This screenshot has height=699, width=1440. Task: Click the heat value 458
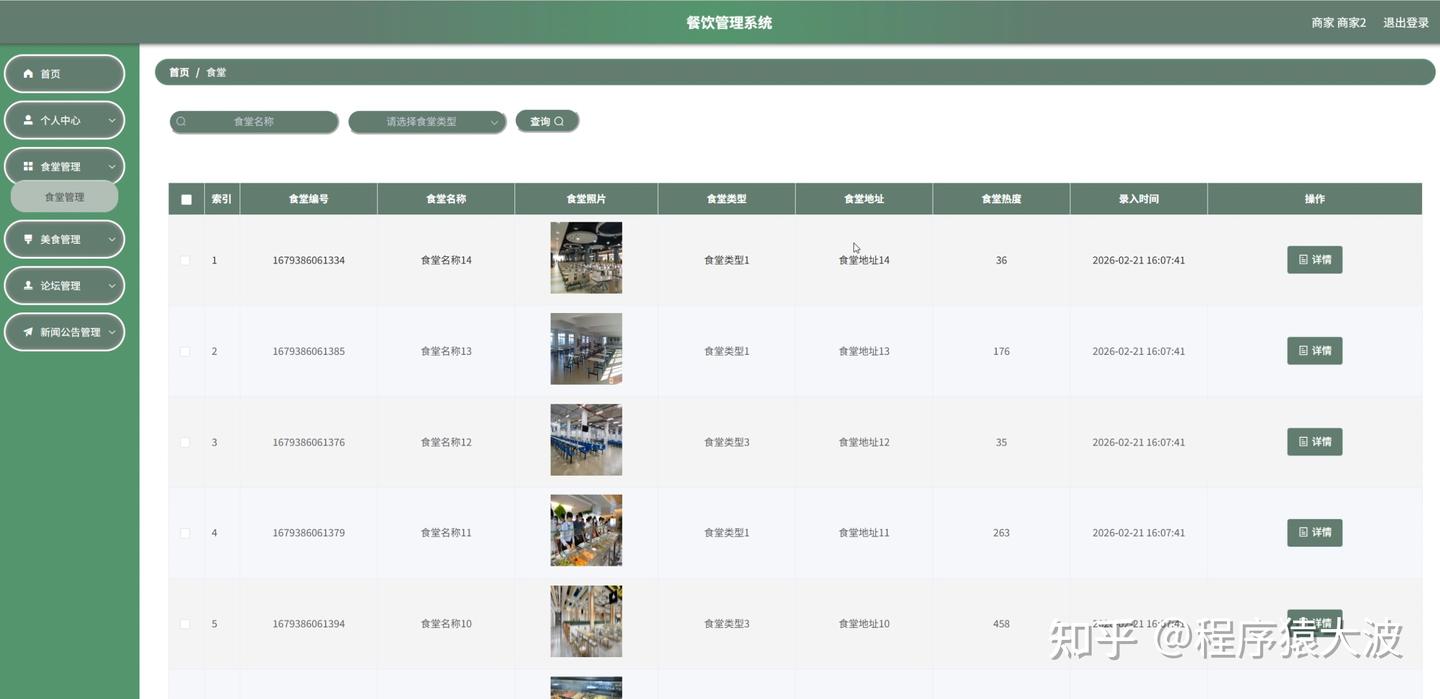[x=1001, y=624]
